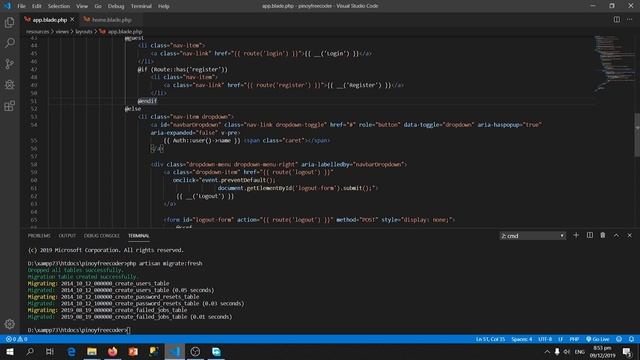
Task: Click the code minimap preview
Action: pyautogui.click(x=613, y=63)
